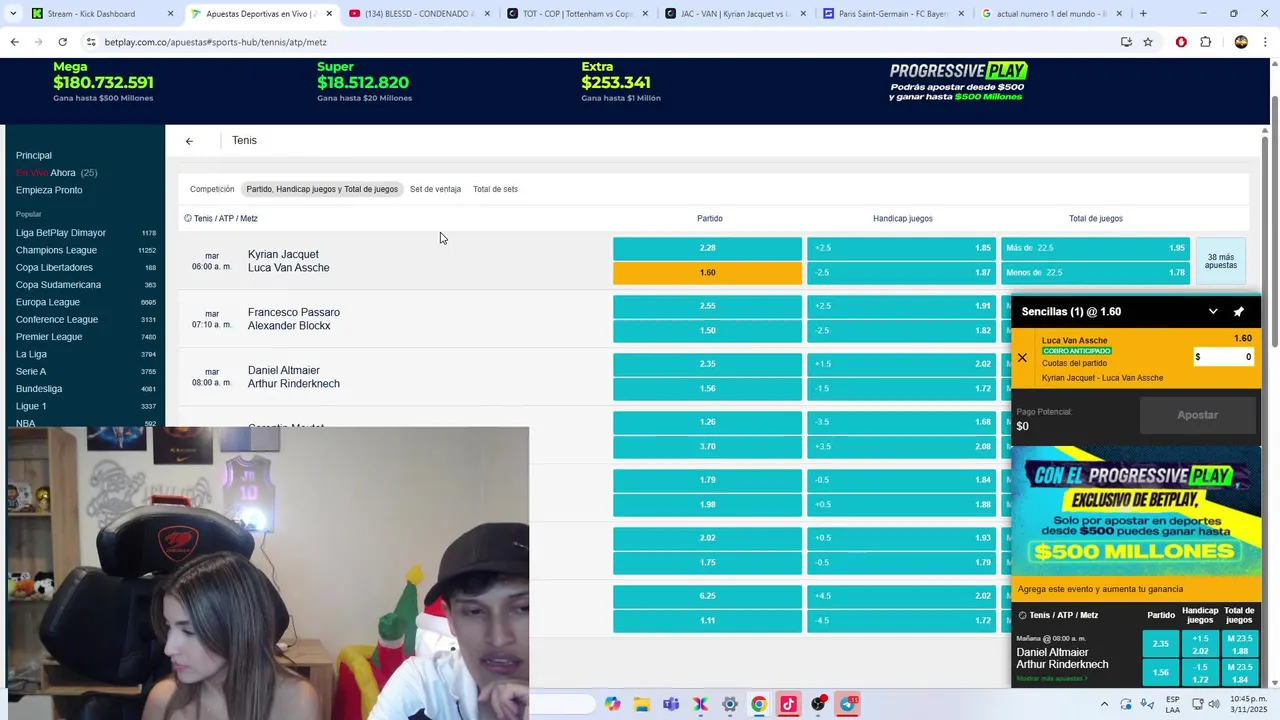Select handicap +2.5 at 1.85 for Jacquet
The image size is (1280, 720).
[901, 248]
